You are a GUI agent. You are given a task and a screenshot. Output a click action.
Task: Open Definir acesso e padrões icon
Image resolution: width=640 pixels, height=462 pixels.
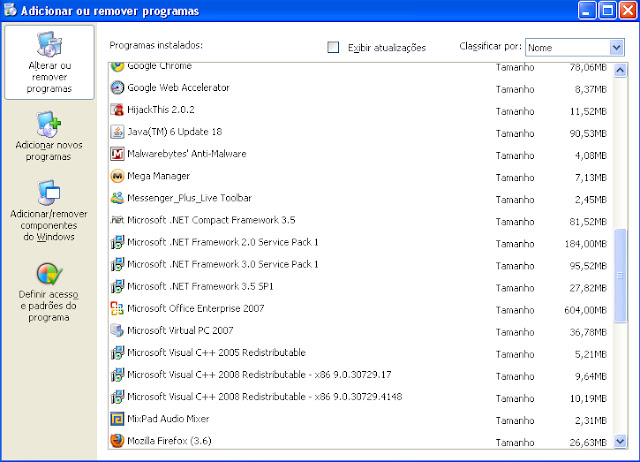coord(49,273)
